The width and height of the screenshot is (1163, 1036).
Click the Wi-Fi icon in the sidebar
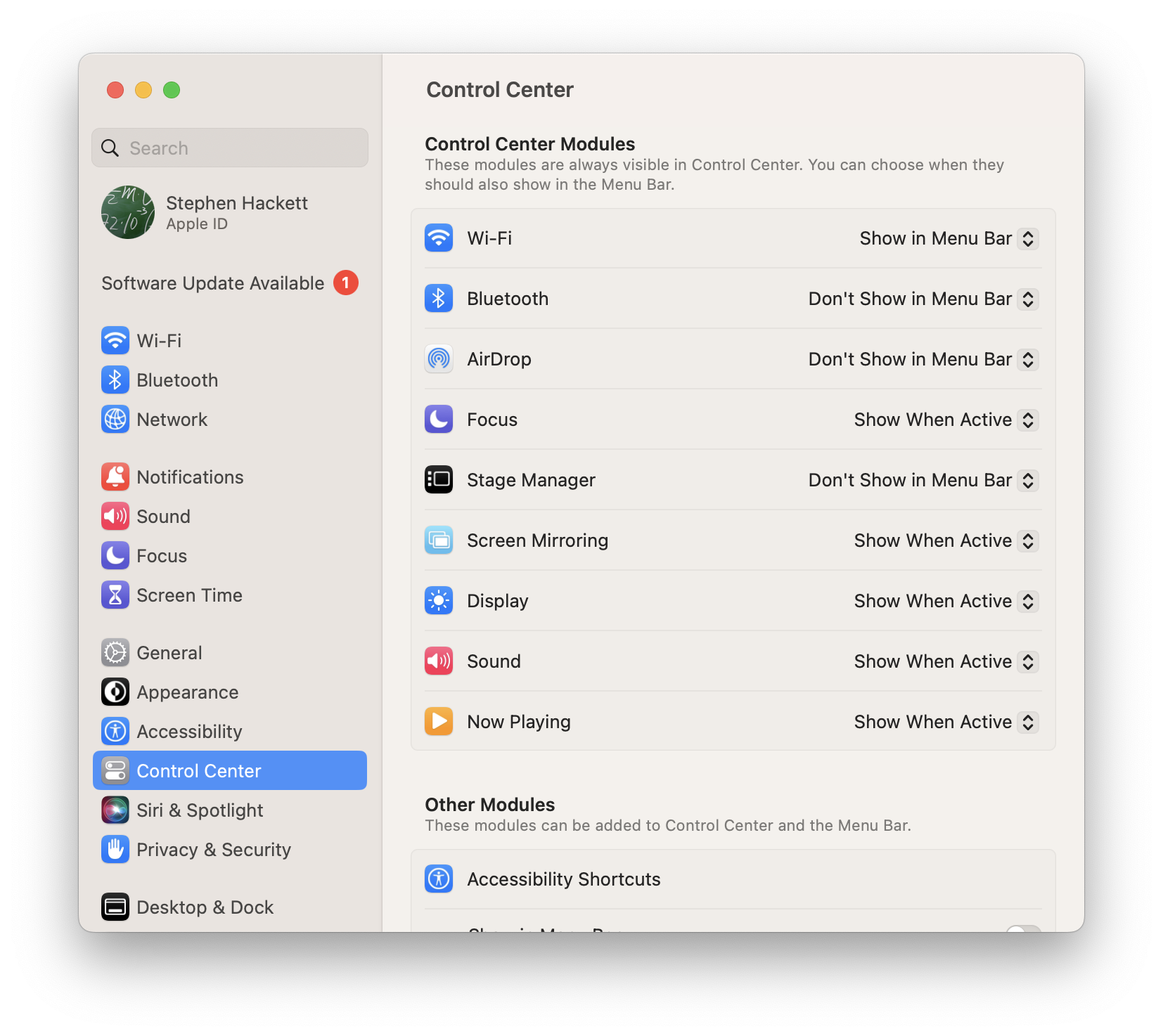pyautogui.click(x=115, y=341)
